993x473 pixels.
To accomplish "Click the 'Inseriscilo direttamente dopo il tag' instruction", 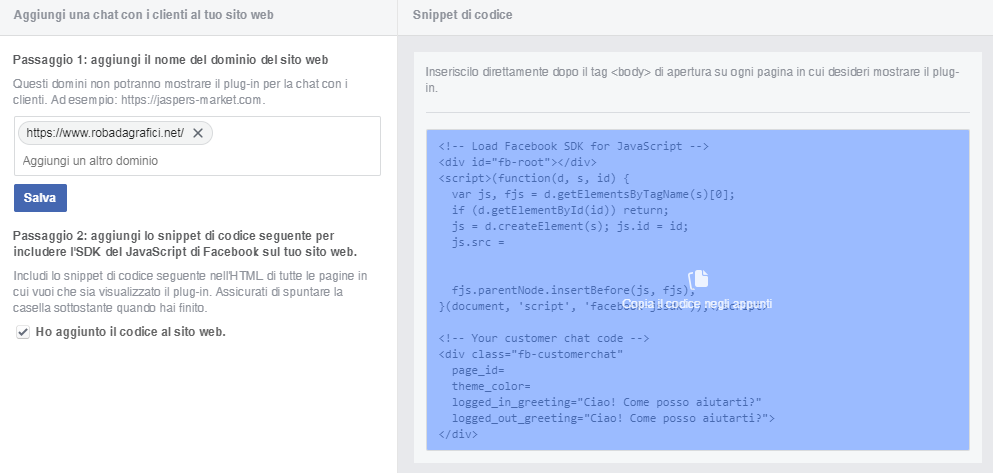I will point(693,80).
